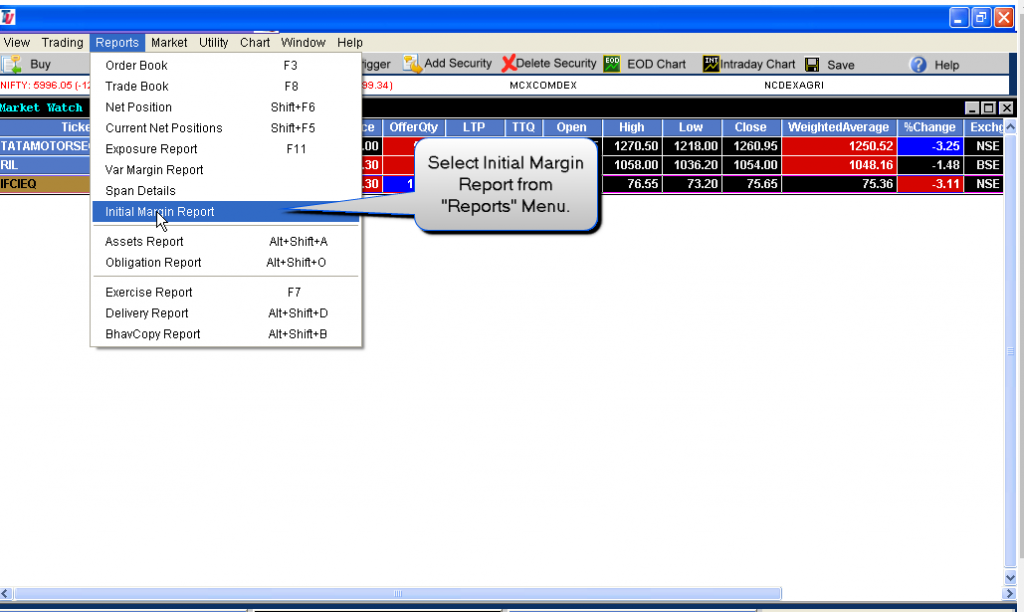Select Initial Margin Report from the Reports menu
The width and height of the screenshot is (1024, 612).
coord(158,211)
